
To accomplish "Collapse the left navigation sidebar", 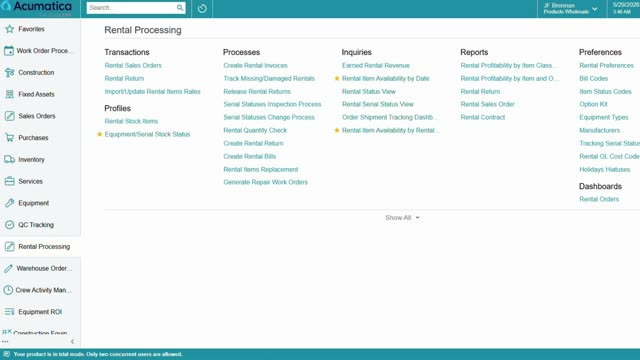I will pos(72,342).
